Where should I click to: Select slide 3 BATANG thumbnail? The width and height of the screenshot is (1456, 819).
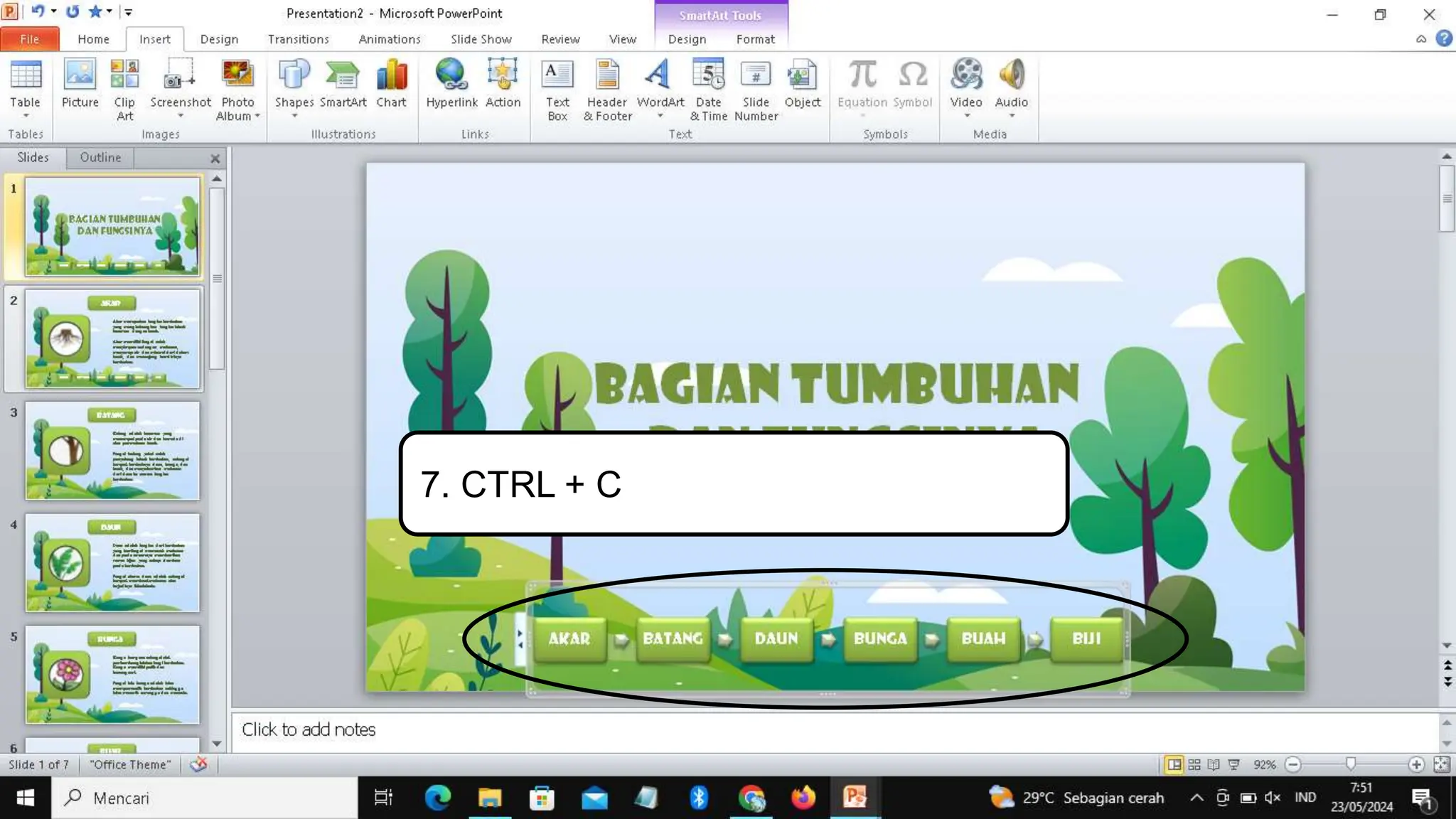coord(112,451)
